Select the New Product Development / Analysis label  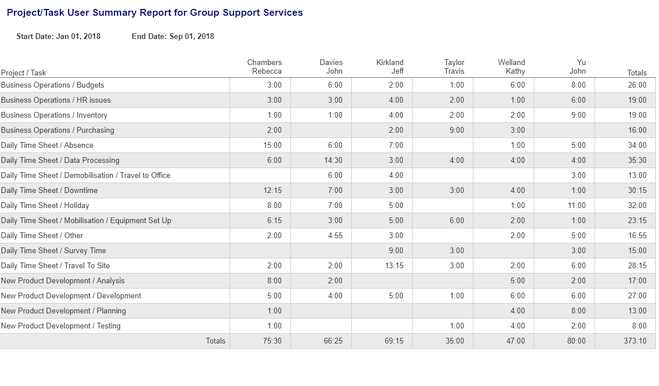click(63, 281)
